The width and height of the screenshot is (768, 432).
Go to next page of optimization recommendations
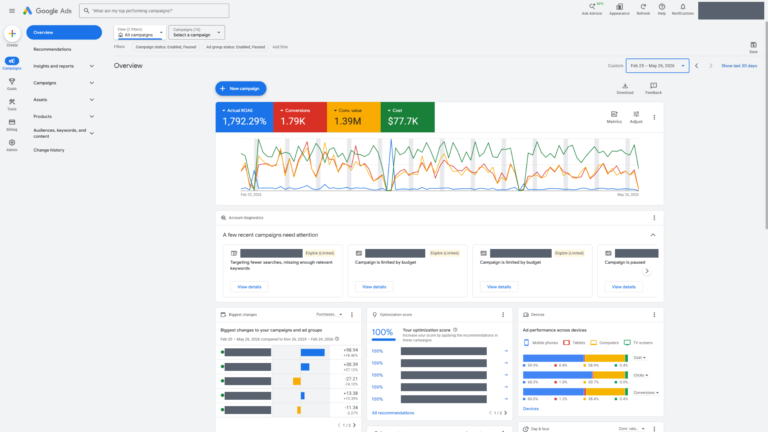click(505, 413)
